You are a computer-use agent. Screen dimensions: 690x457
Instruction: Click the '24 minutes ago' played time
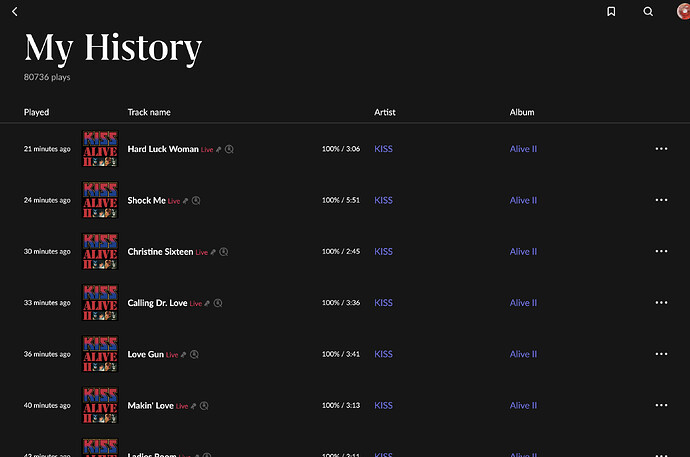tap(47, 200)
